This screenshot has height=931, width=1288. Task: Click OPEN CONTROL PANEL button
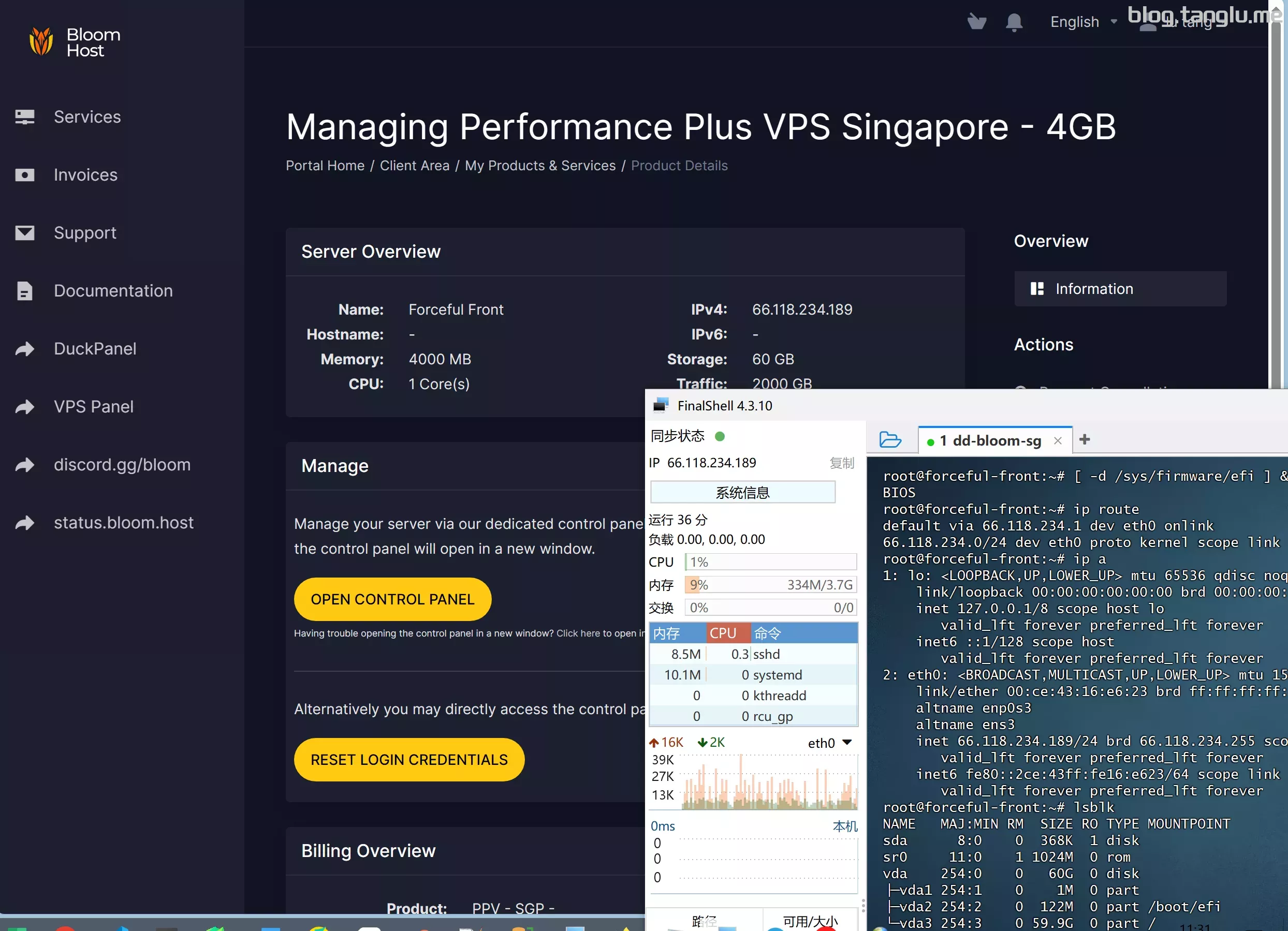392,599
